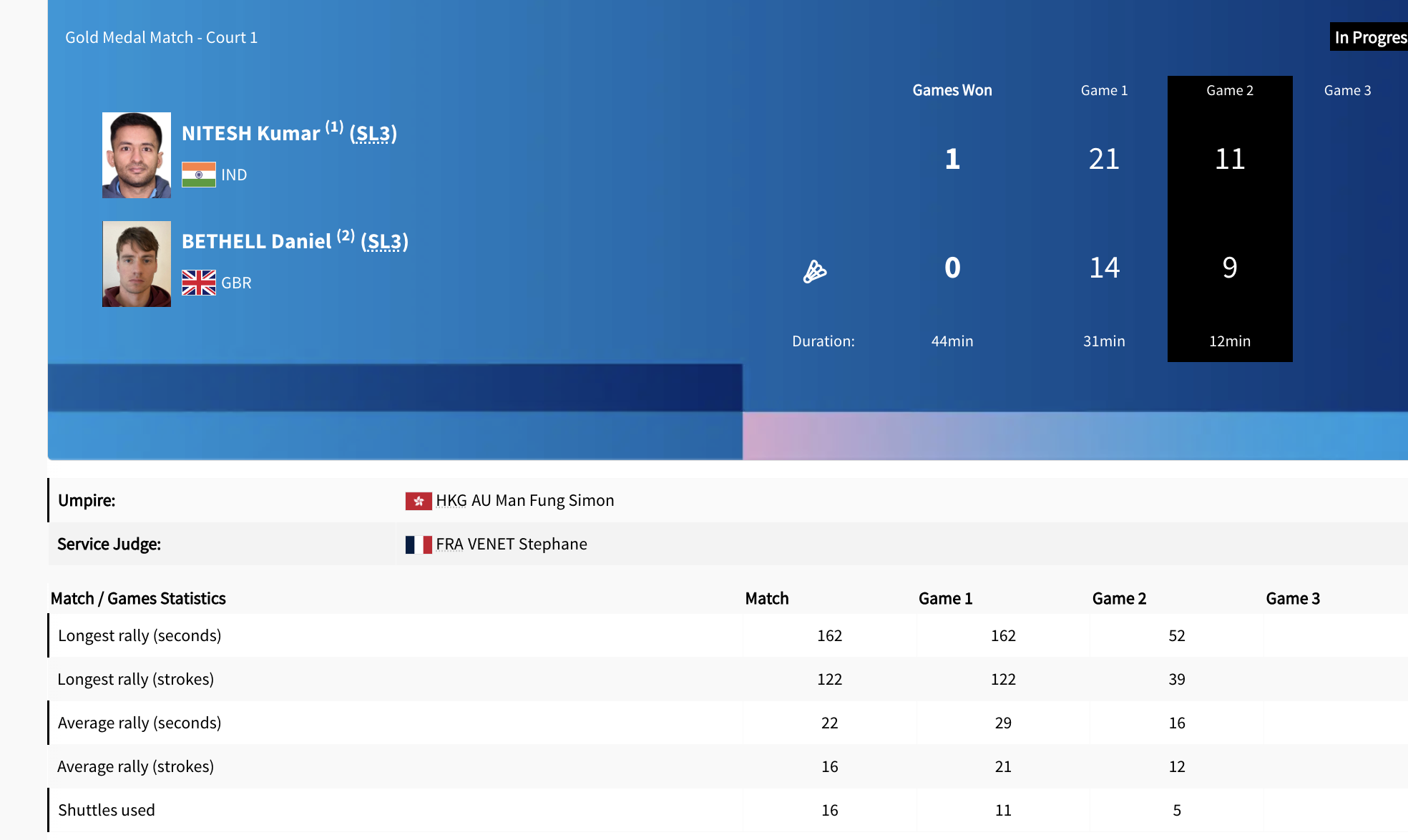1408x840 pixels.
Task: Click the HKG abbreviation for the umpire
Action: click(451, 501)
